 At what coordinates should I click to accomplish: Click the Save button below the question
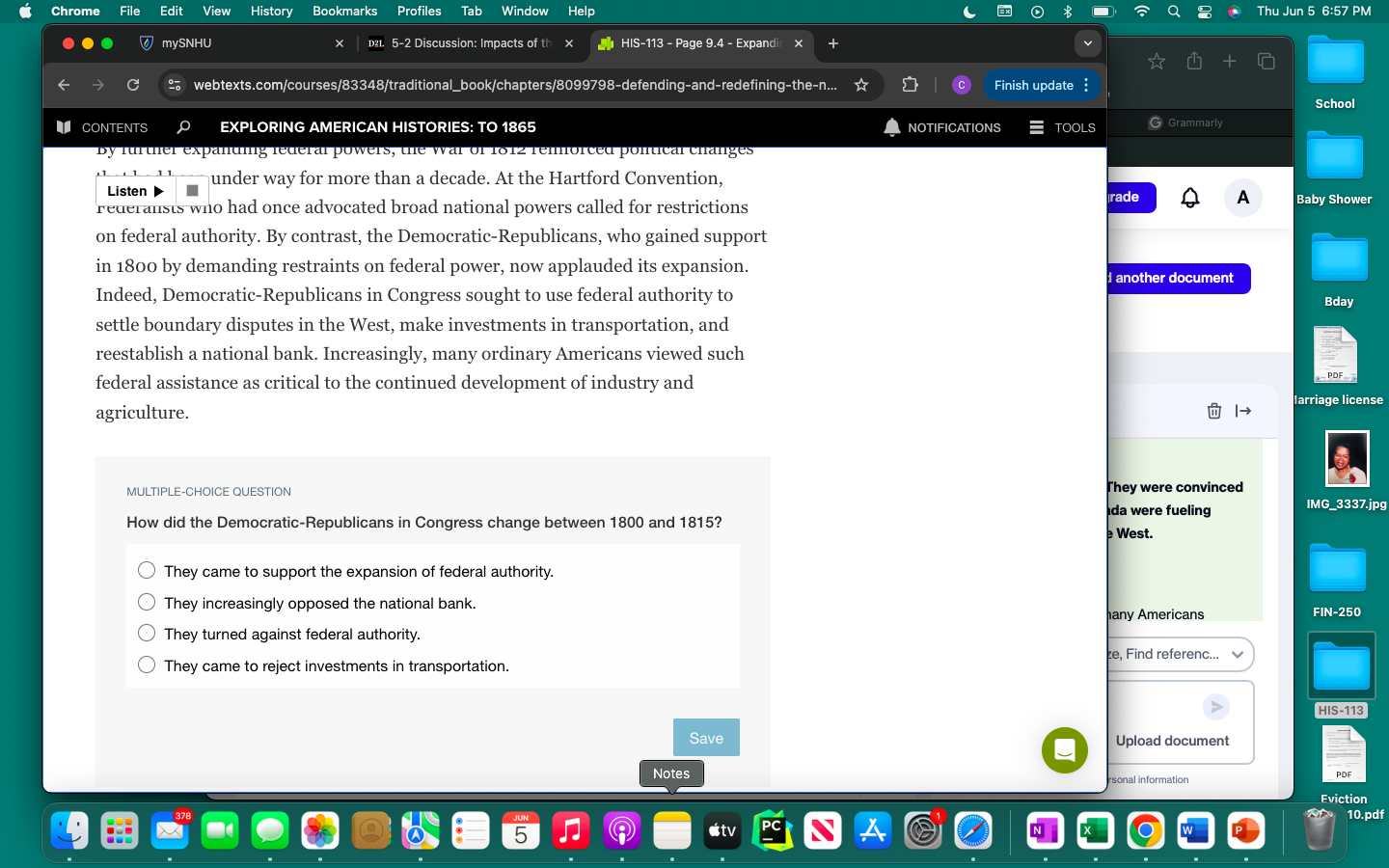706,737
